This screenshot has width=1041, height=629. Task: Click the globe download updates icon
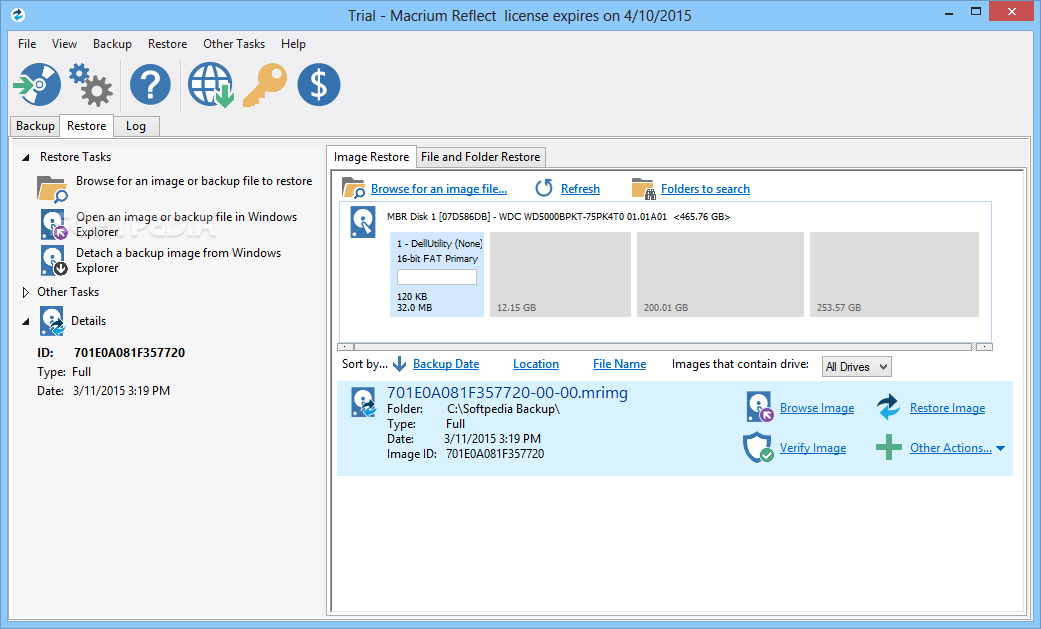tap(210, 84)
